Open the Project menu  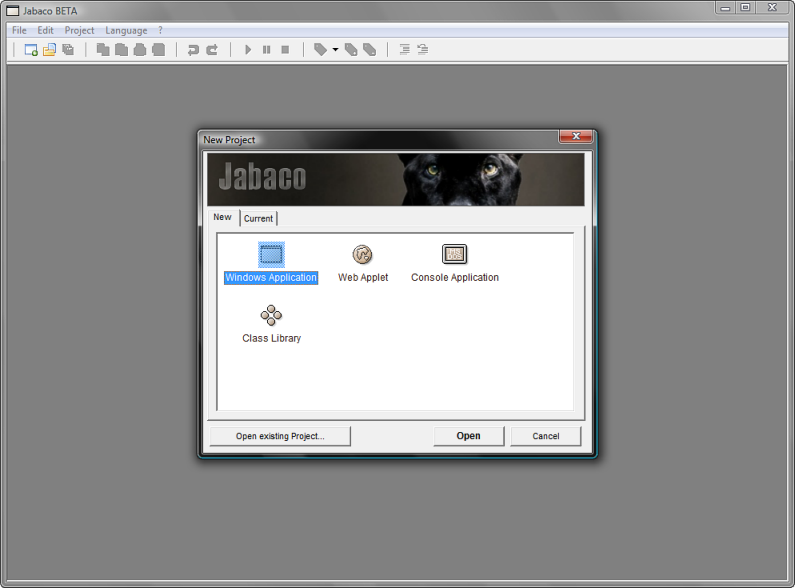click(x=79, y=30)
